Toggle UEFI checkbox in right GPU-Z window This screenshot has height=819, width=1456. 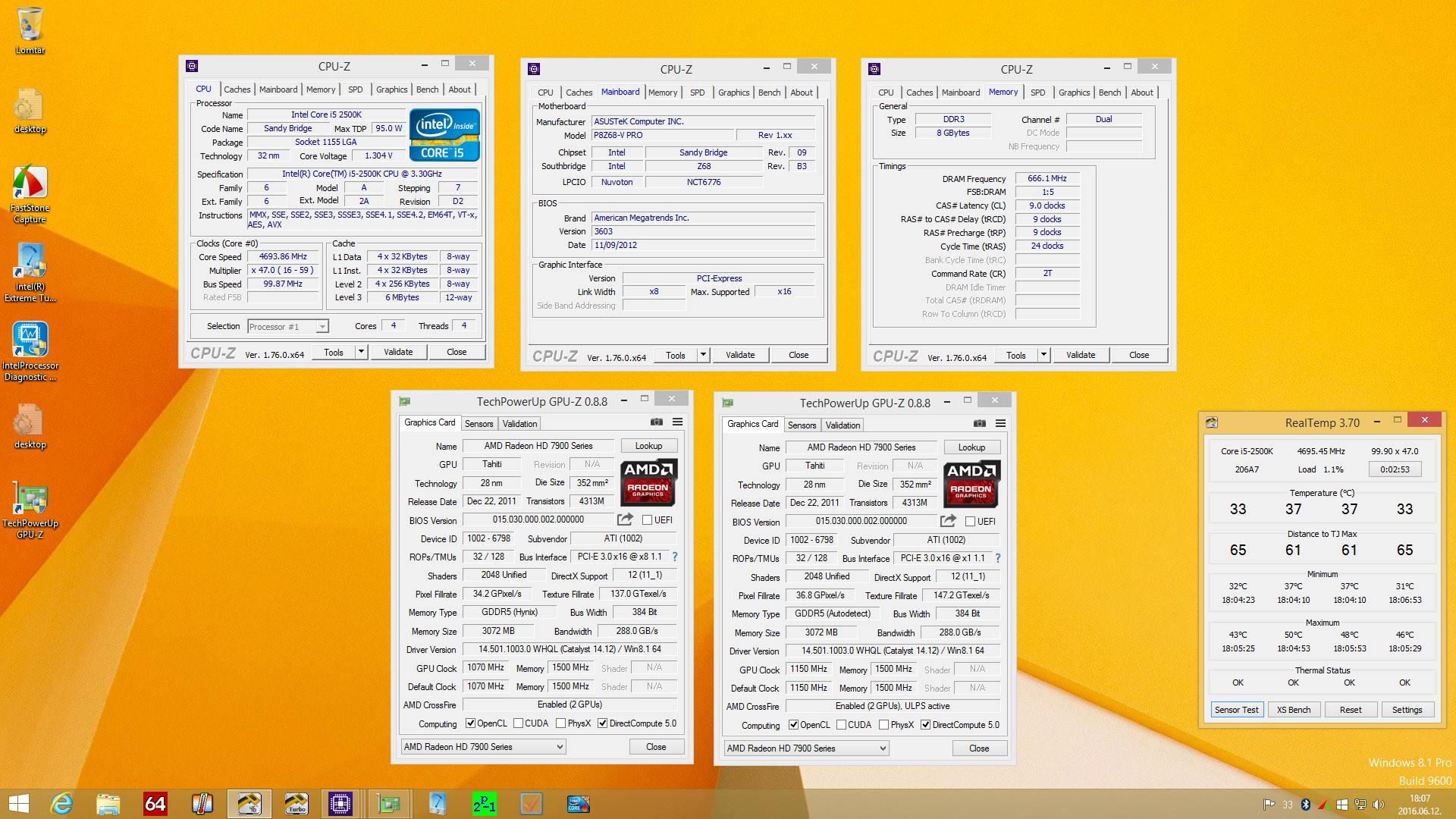970,522
